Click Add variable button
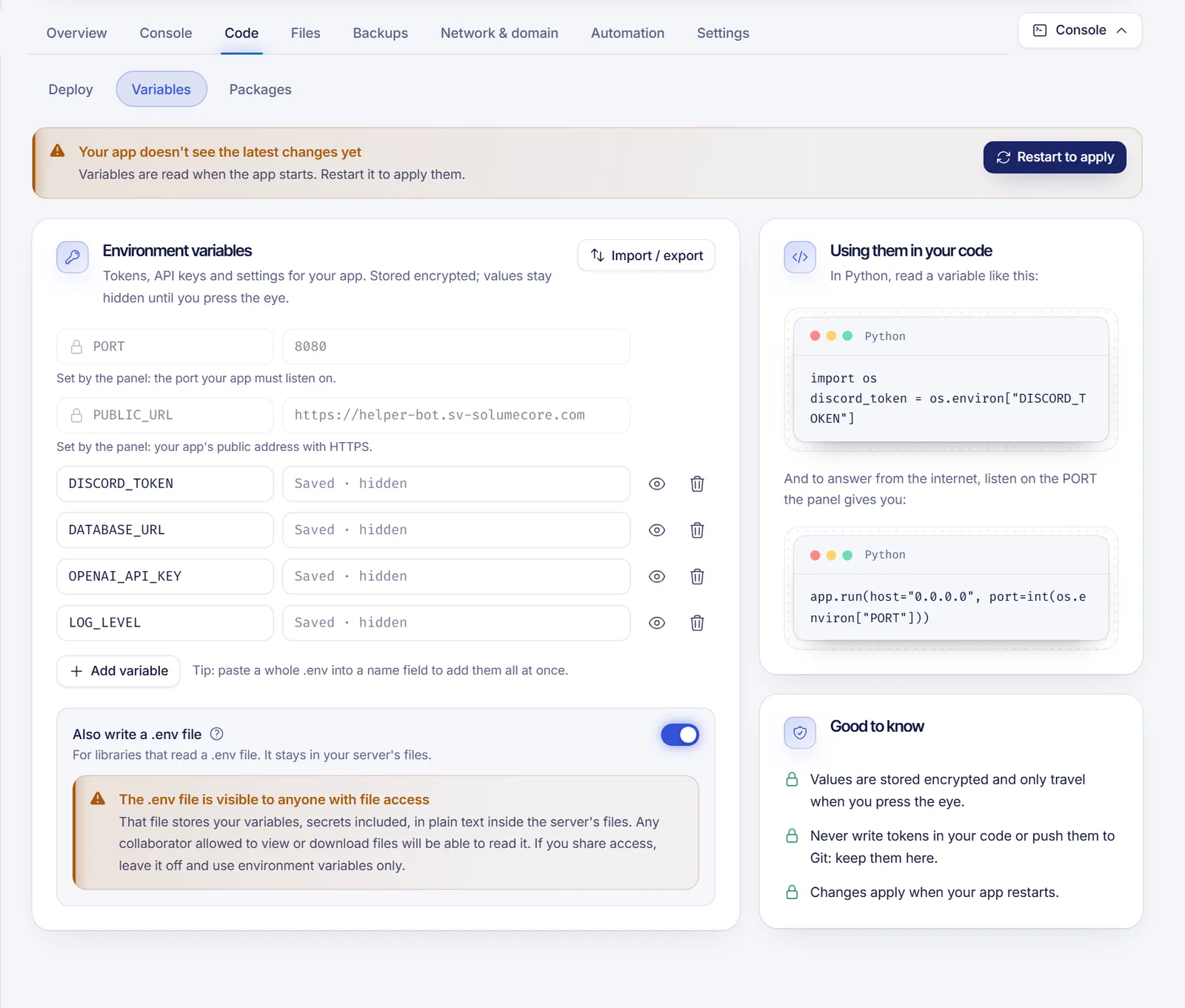 coord(118,671)
